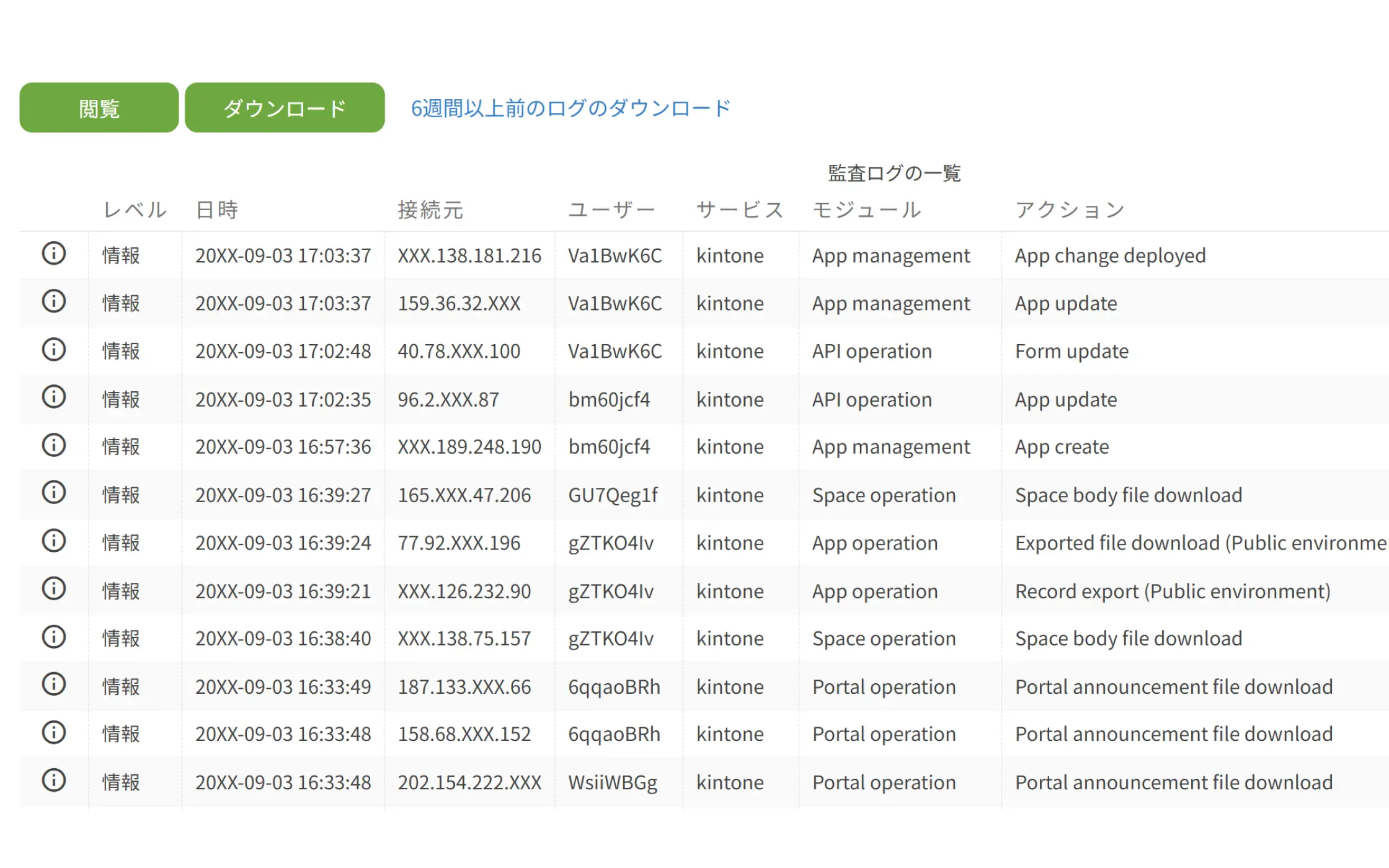Screen dimensions: 1389x868
Task: Click info icon for WsiiWBGg user row
Action: click(x=54, y=781)
